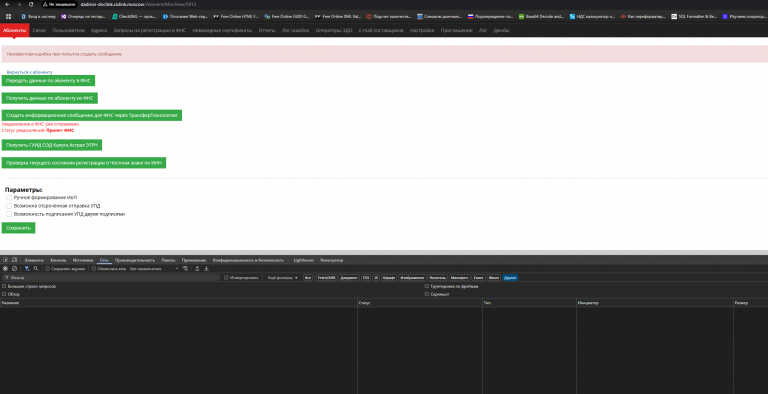This screenshot has height=394, width=768.
Task: Sort by the 'Инициатор' column header
Action: [654, 303]
